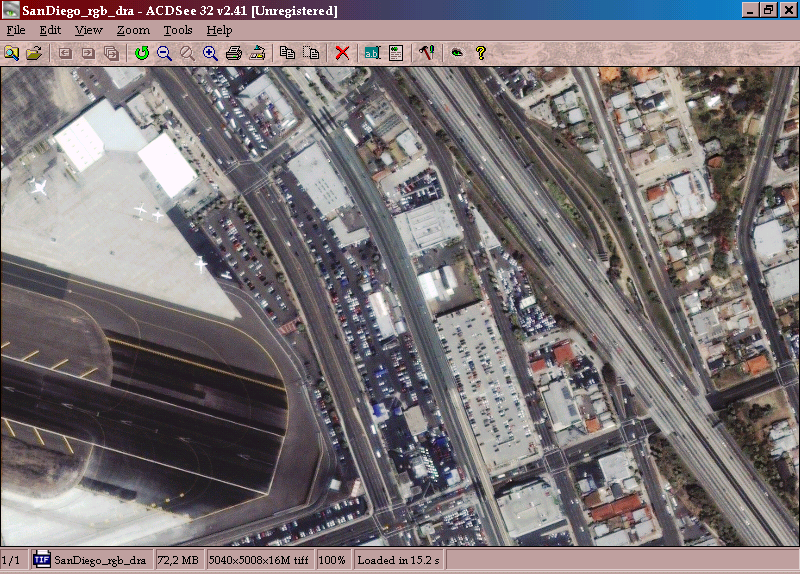The width and height of the screenshot is (800, 574).
Task: Open the View menu
Action: 88,30
